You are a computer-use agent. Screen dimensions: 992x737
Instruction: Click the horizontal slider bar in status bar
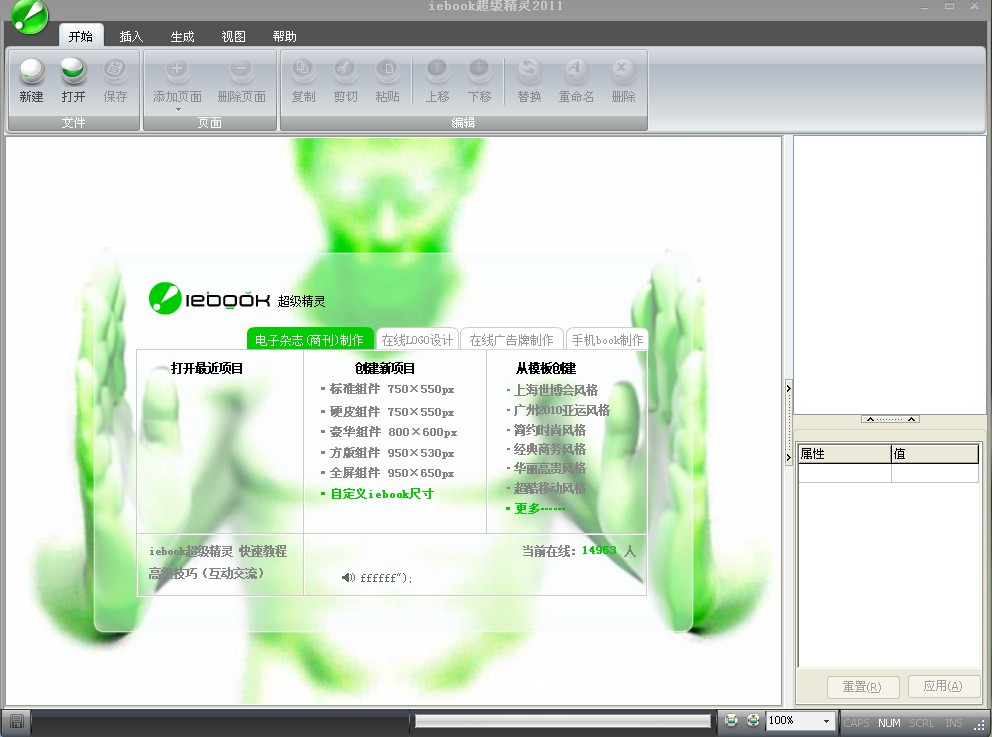[561, 721]
